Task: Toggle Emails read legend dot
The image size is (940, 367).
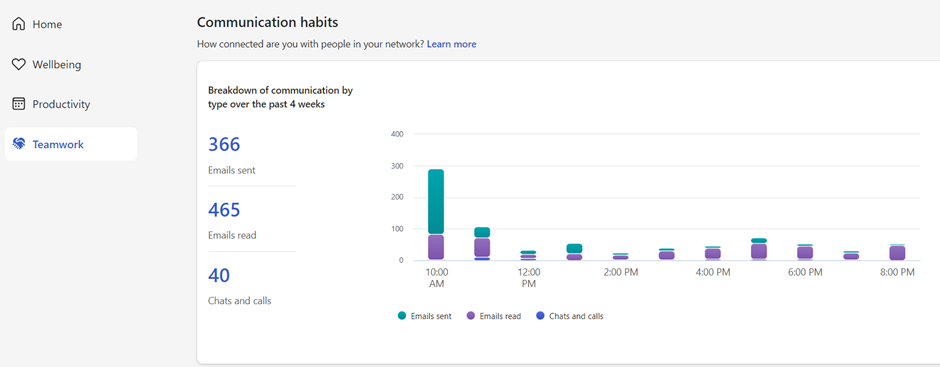Action: pyautogui.click(x=471, y=315)
